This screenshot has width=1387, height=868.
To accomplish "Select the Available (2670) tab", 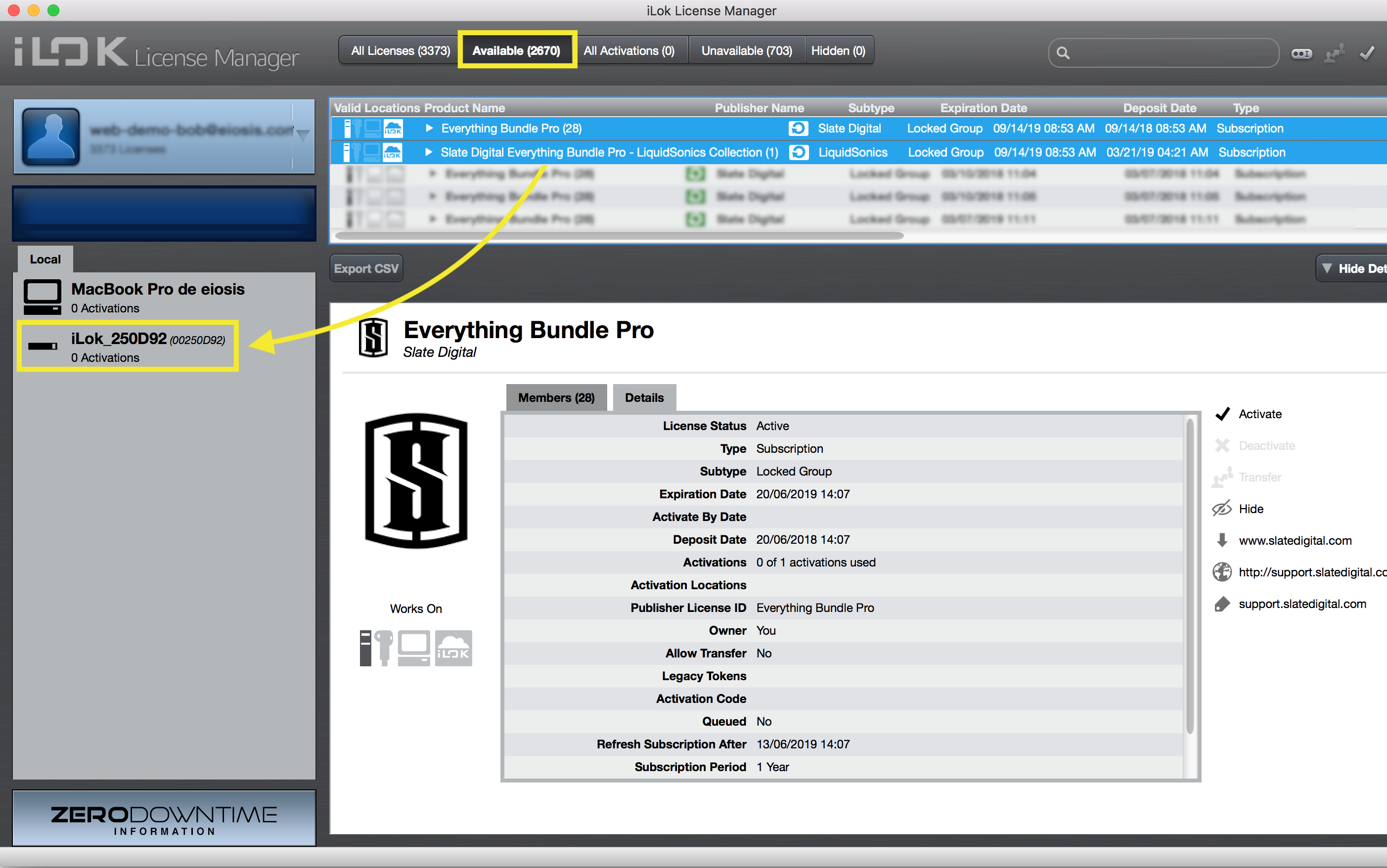I will click(516, 50).
